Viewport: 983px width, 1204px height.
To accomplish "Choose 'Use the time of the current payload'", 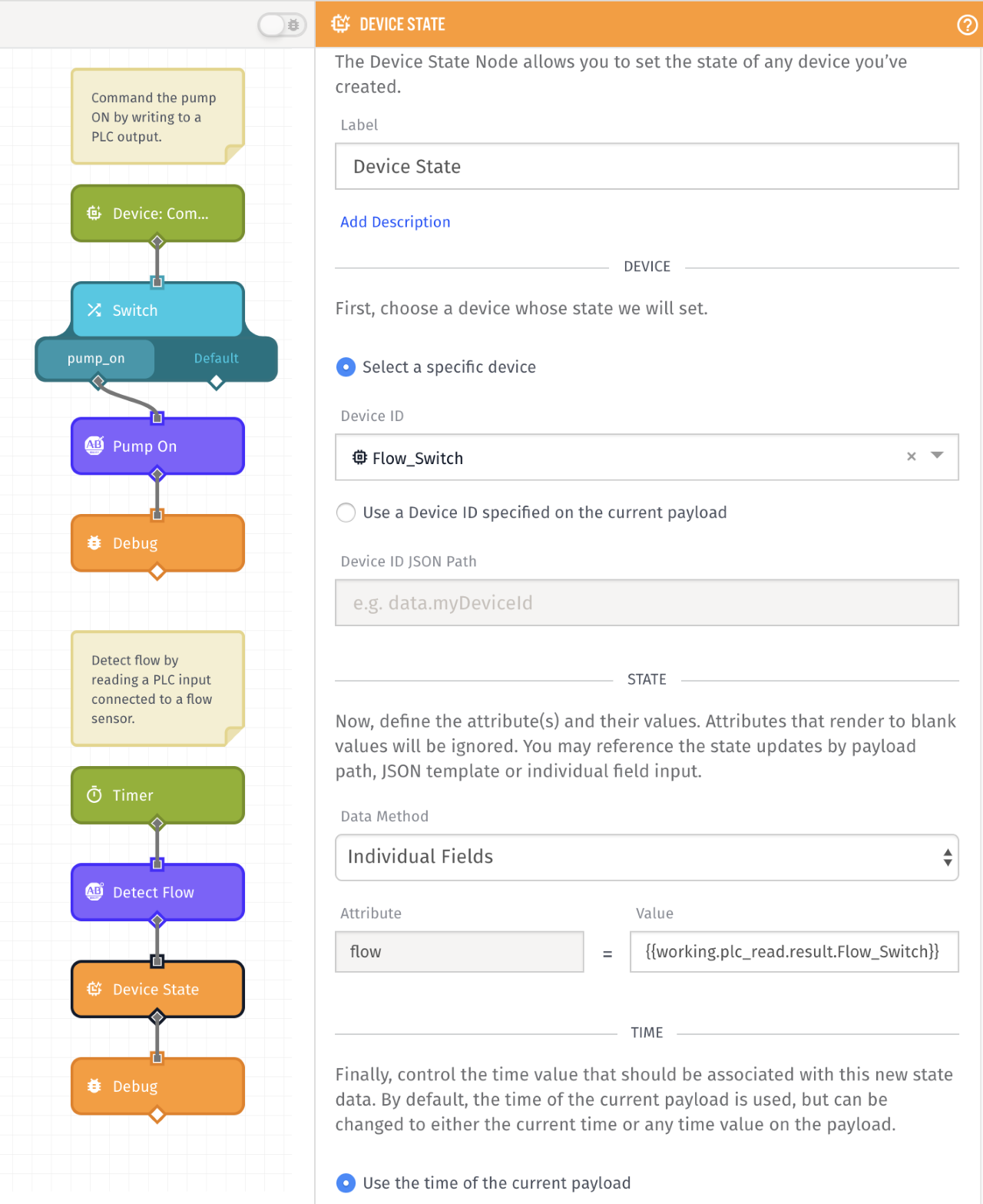I will [346, 1183].
